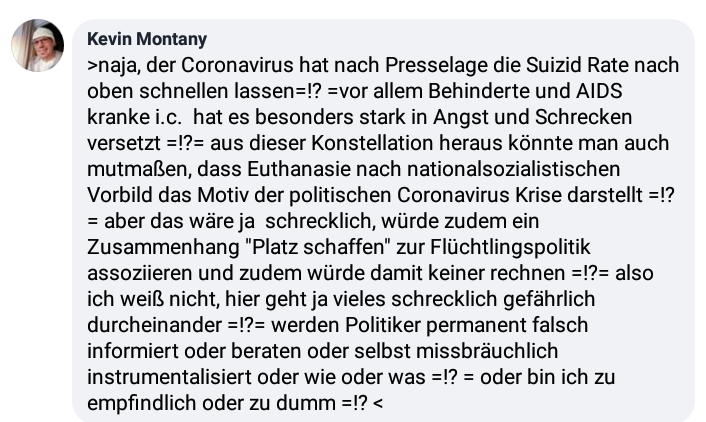Viewport: 706px width, 422px height.
Task: Click the word "durcheinander" in the comment
Action: (x=154, y=325)
